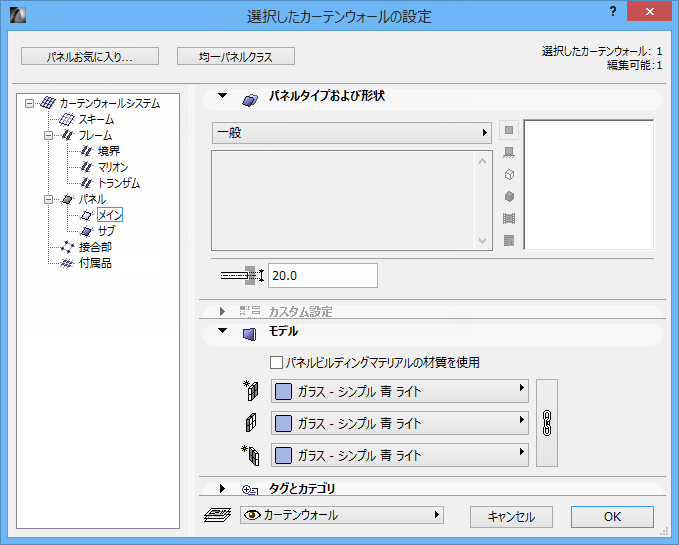Open second ガラス - シンプル 青 ライト dropdown

400,423
